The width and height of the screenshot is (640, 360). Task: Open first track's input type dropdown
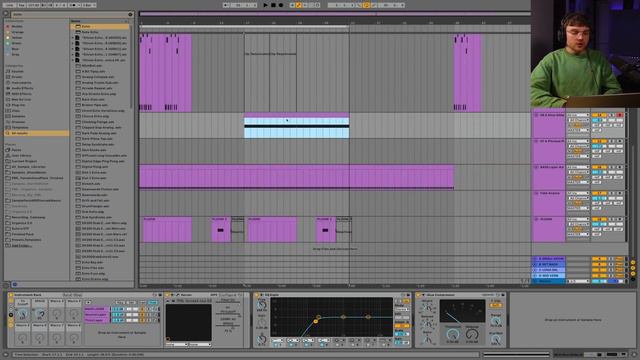pyautogui.click(x=578, y=116)
